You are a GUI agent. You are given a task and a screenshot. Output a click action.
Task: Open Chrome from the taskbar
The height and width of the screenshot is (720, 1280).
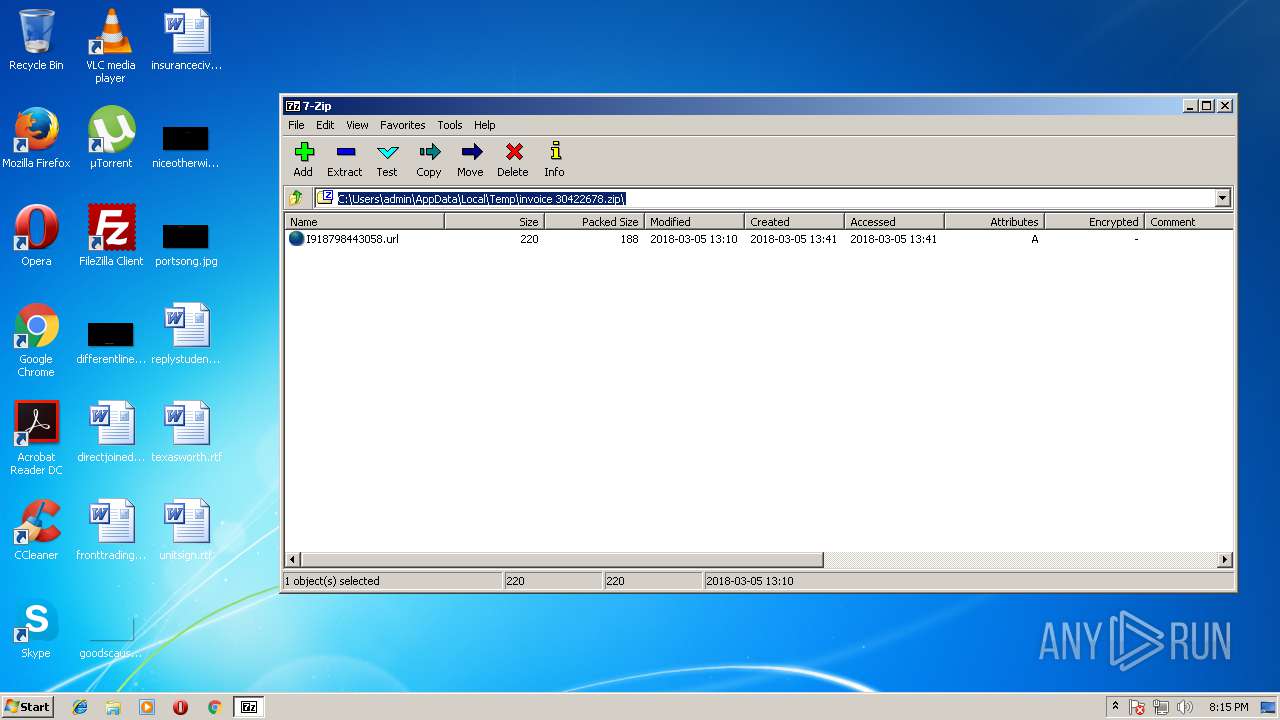point(214,707)
